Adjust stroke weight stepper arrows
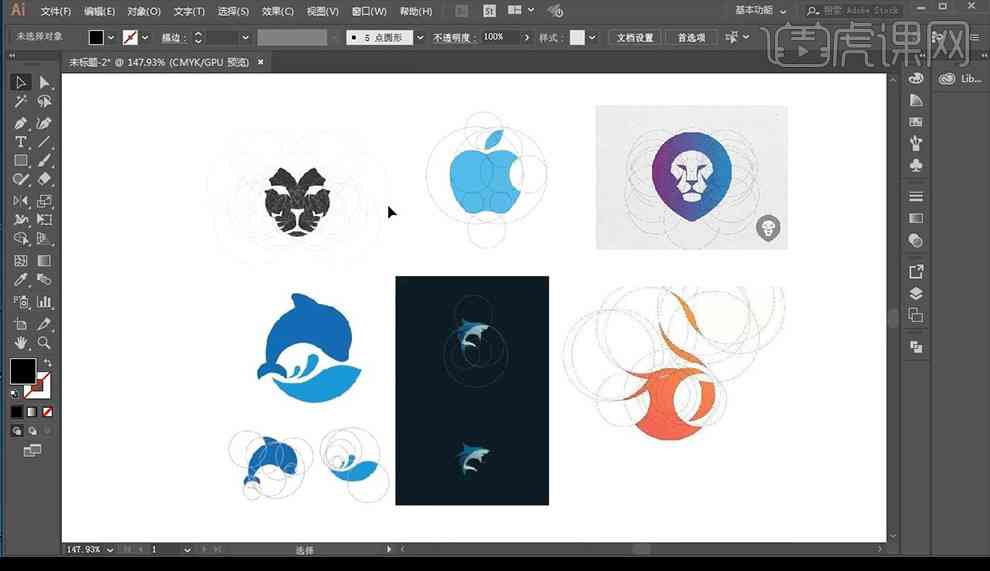This screenshot has width=990, height=571. tap(198, 38)
